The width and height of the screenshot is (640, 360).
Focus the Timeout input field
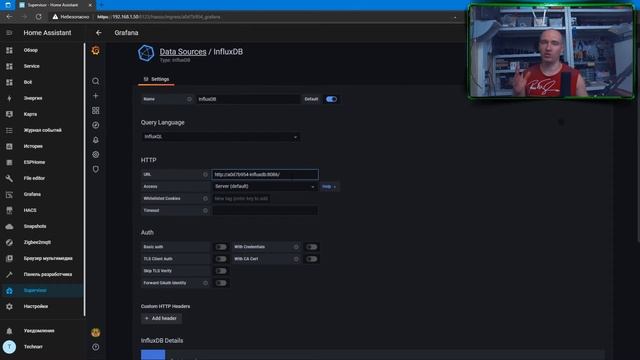point(265,211)
